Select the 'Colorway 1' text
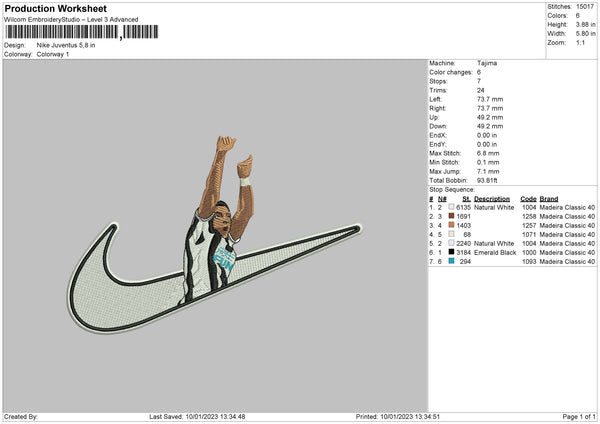 (x=53, y=54)
